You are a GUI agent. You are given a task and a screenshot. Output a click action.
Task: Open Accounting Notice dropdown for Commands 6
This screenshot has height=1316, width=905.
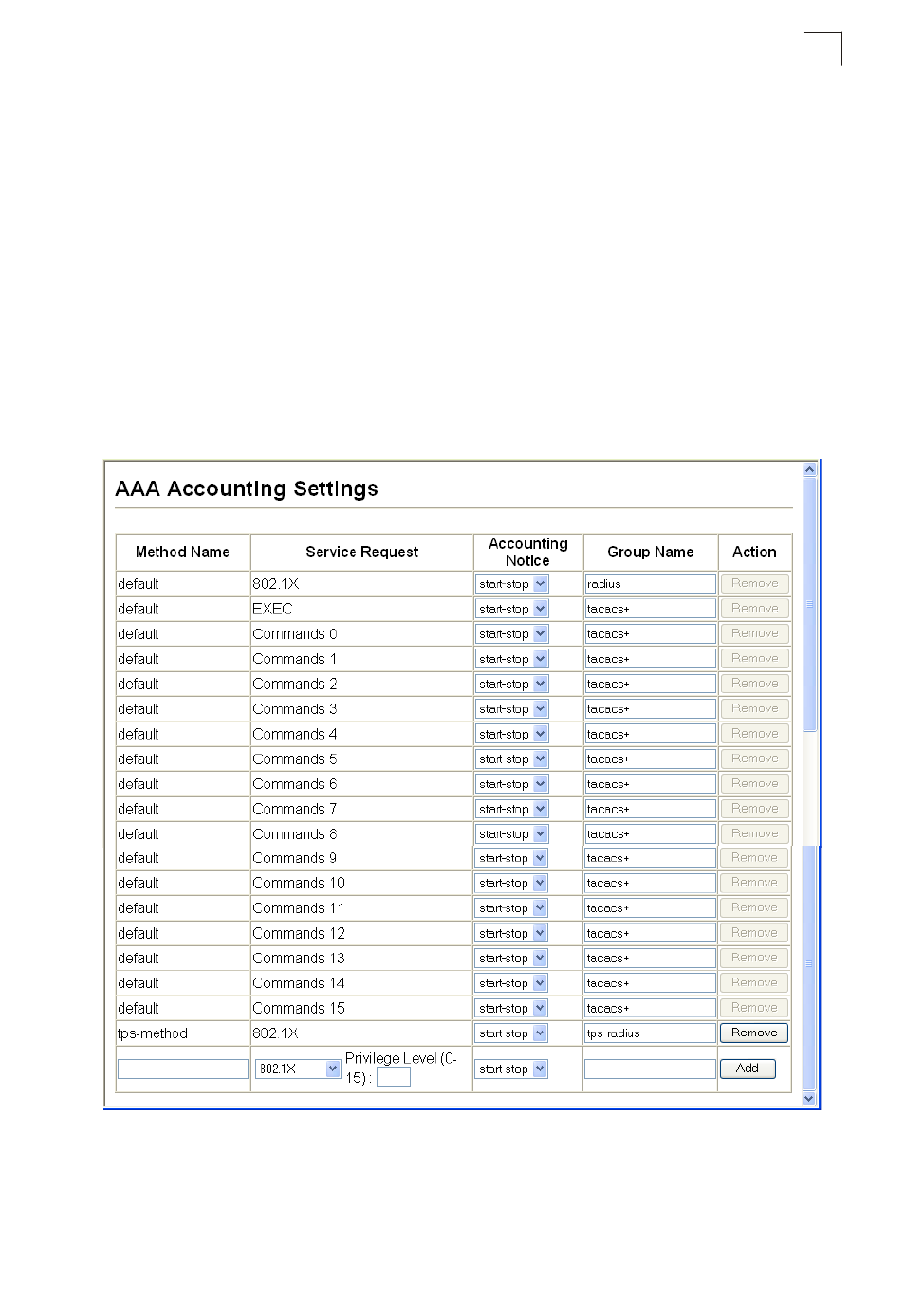tap(512, 784)
